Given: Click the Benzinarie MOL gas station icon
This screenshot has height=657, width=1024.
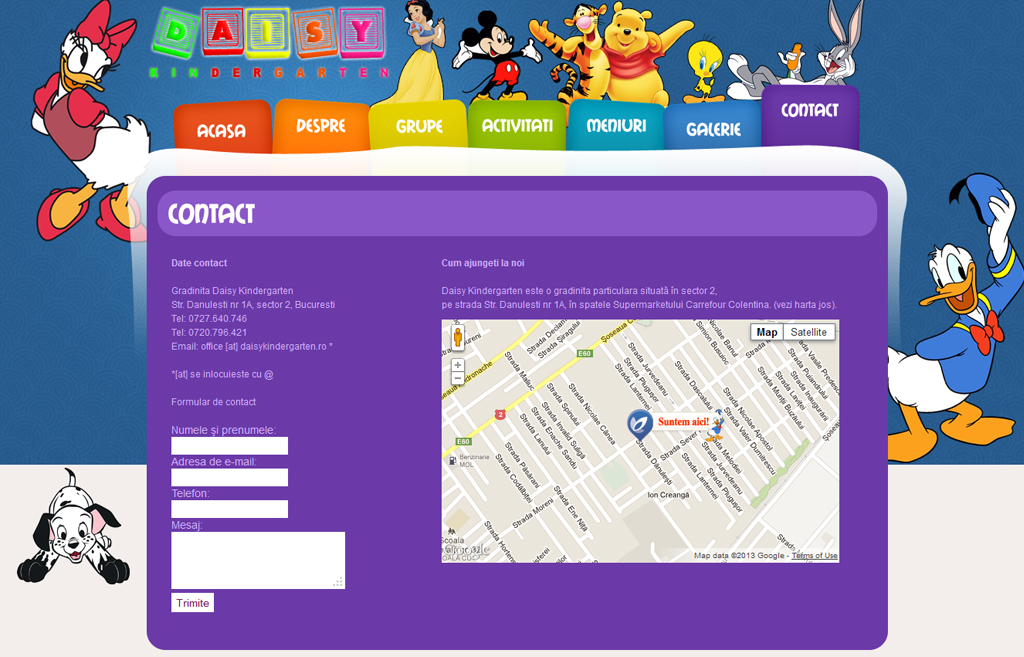Looking at the screenshot, I should (x=454, y=460).
